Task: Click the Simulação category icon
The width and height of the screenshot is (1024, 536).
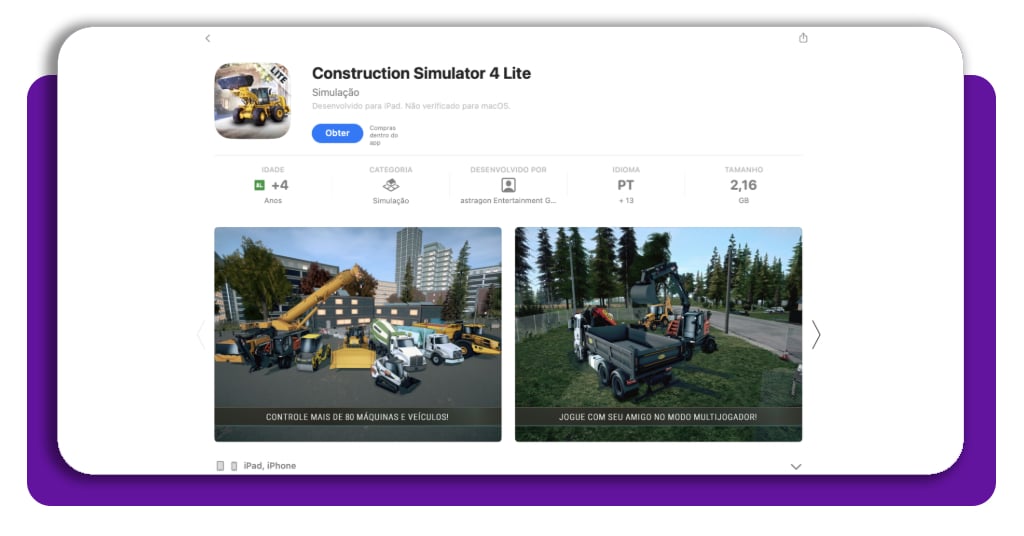Action: (x=391, y=185)
